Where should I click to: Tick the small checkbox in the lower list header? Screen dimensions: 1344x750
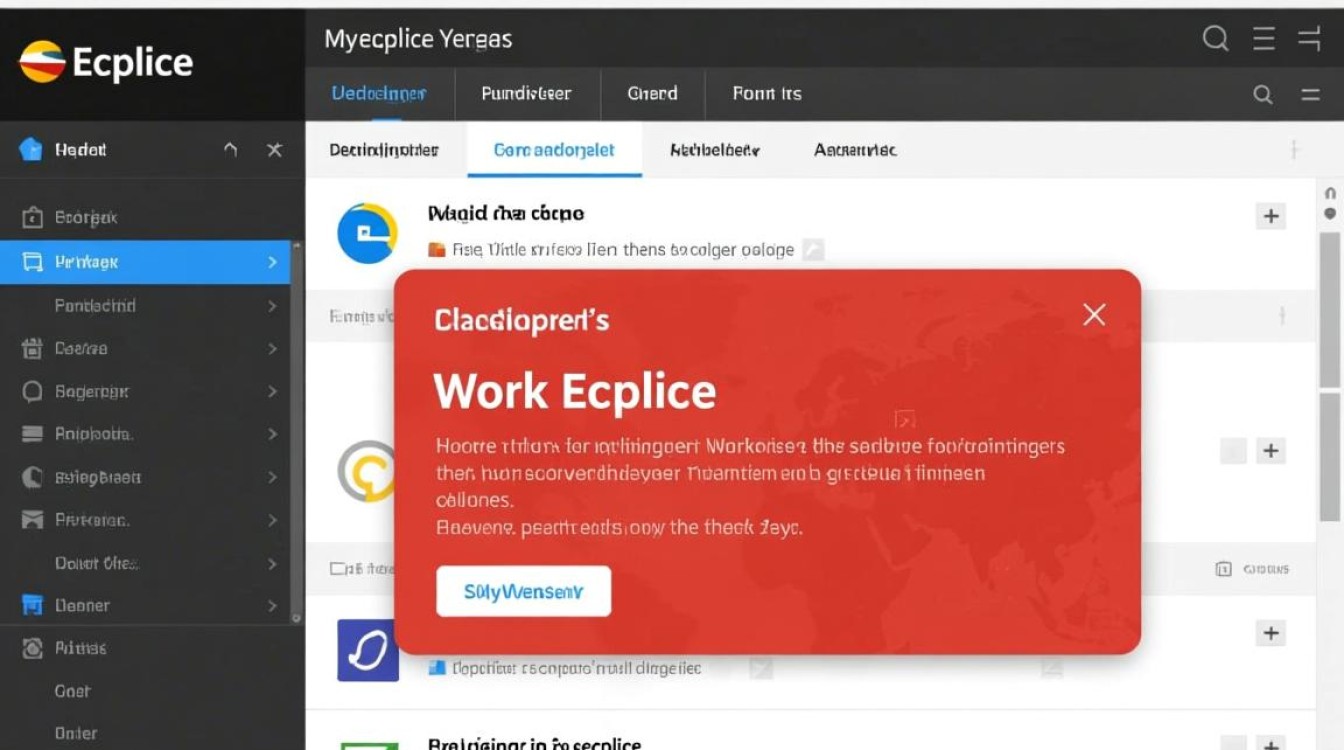[338, 568]
